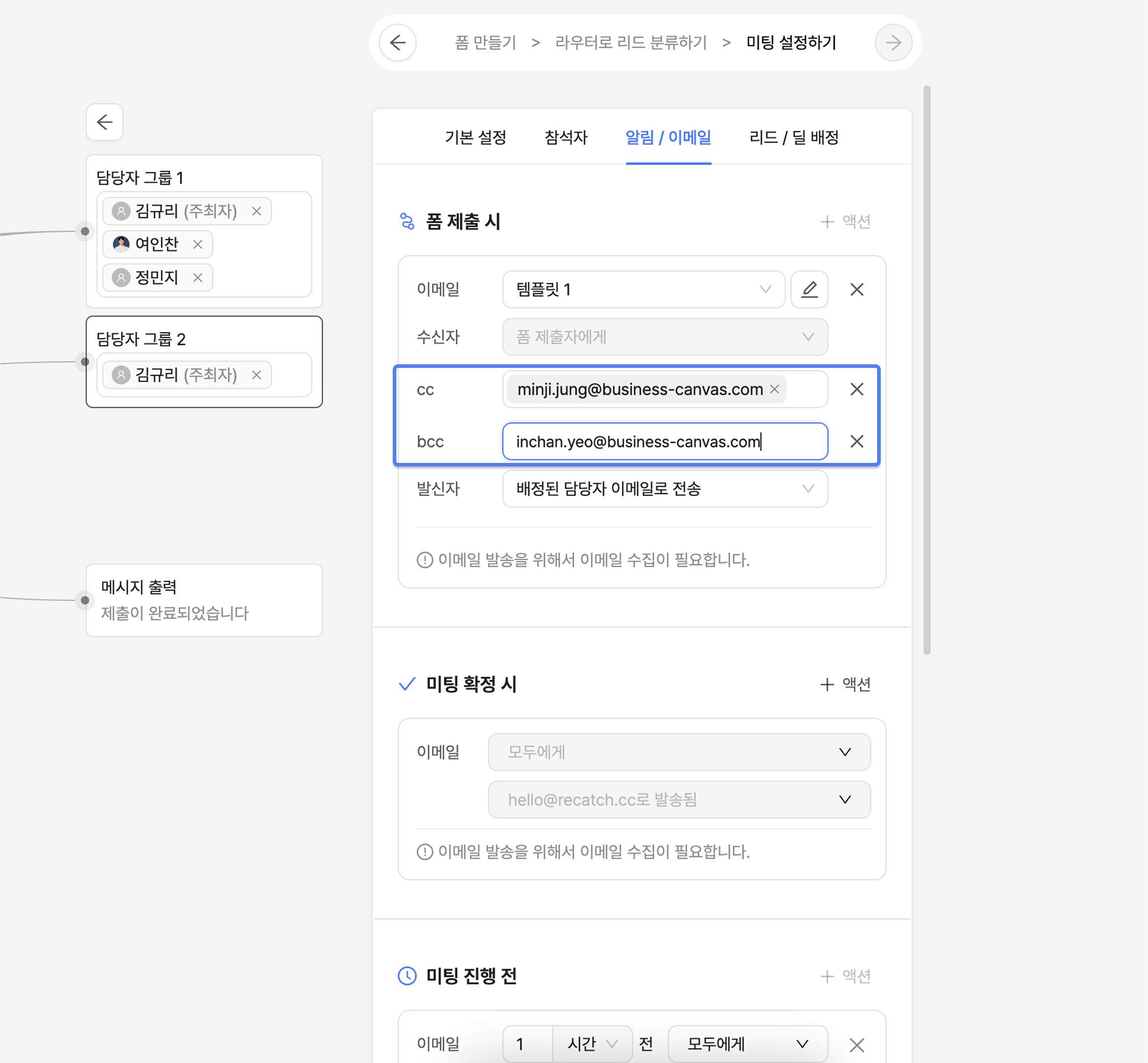Remove minji.jung email chip from cc
Image resolution: width=1148 pixels, height=1063 pixels.
click(774, 389)
